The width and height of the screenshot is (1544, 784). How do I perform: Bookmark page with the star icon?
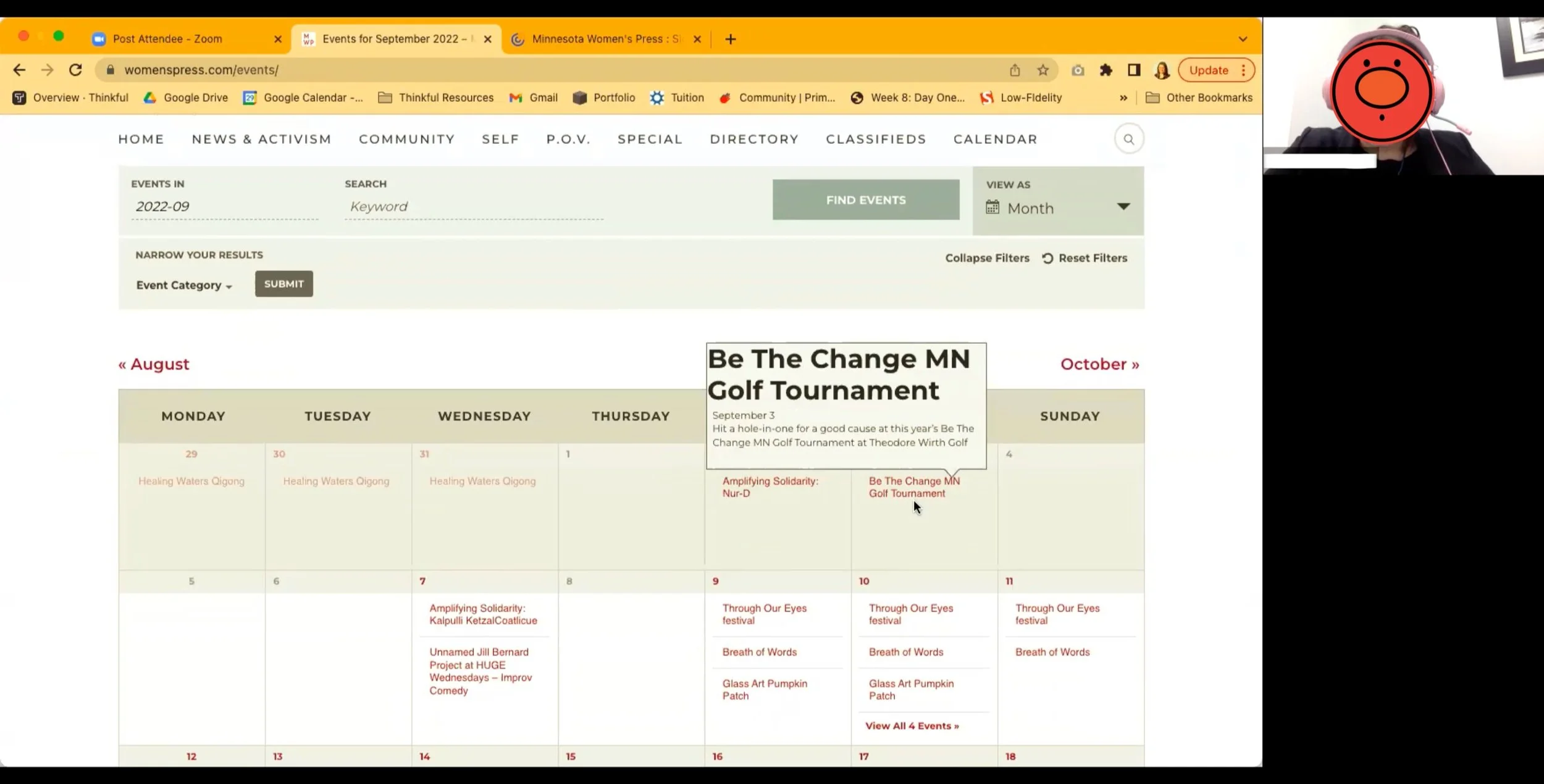(1043, 70)
